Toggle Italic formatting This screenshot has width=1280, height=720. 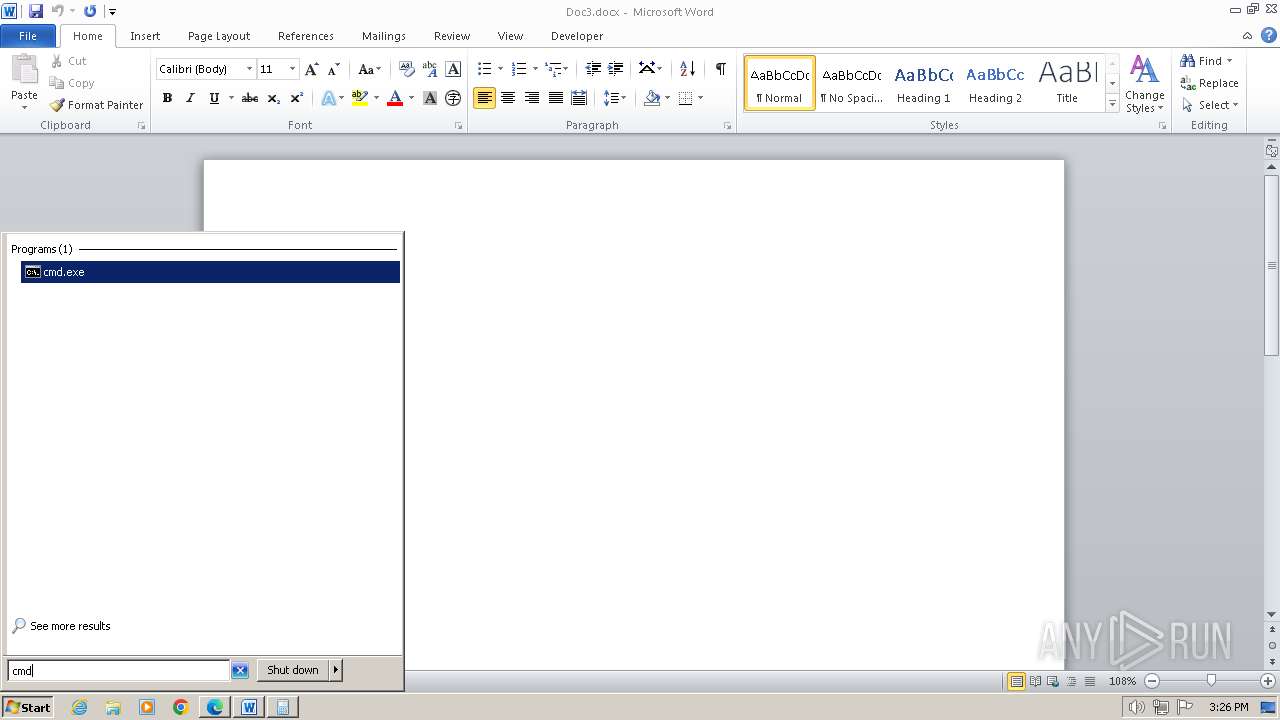[190, 98]
